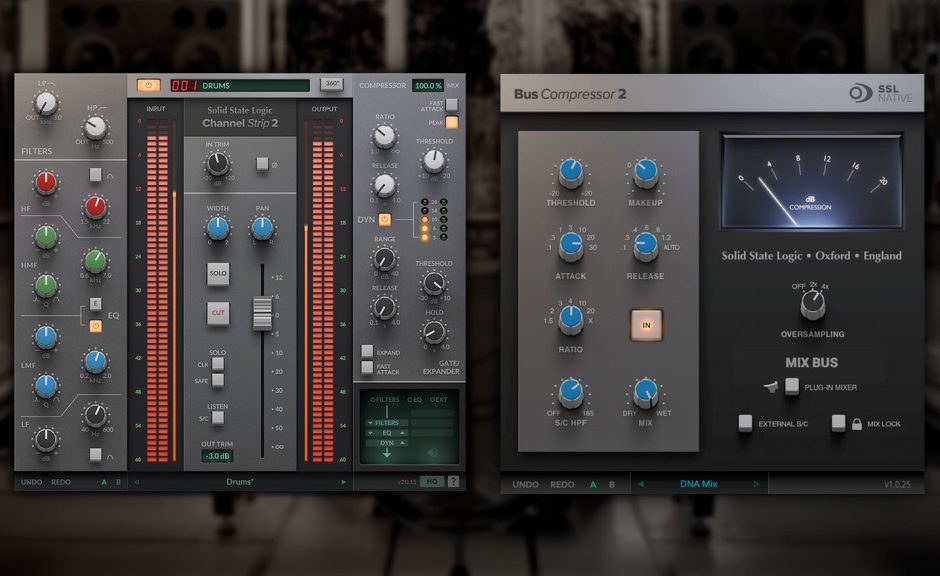The width and height of the screenshot is (940, 576).
Task: Enable External S/C on Bus Compressor
Action: pyautogui.click(x=745, y=423)
